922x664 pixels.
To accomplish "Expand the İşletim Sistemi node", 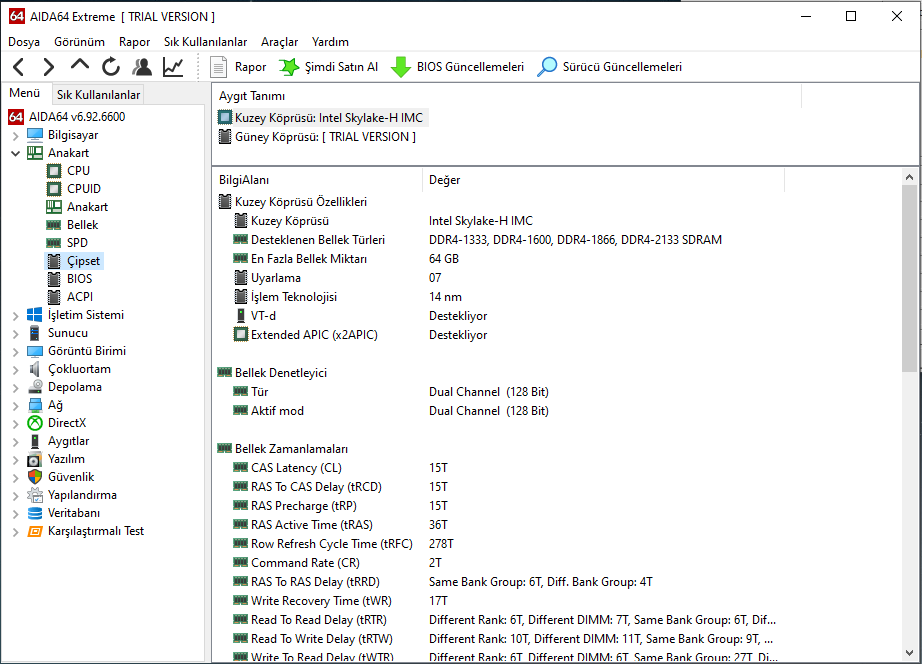I will tap(15, 316).
